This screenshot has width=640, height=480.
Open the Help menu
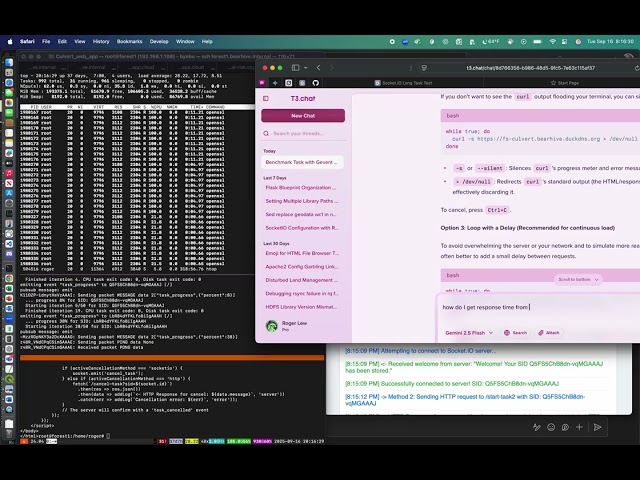(207, 42)
